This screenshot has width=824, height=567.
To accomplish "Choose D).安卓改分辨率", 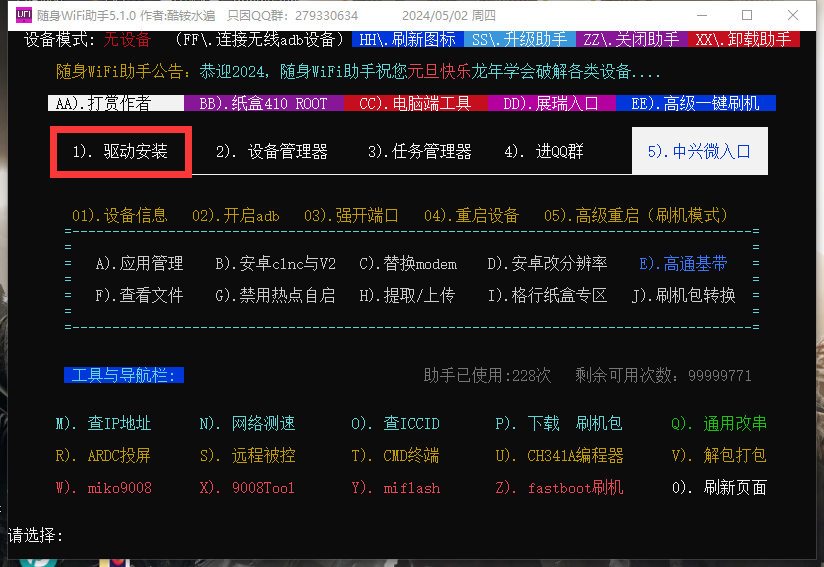I will click(x=547, y=263).
